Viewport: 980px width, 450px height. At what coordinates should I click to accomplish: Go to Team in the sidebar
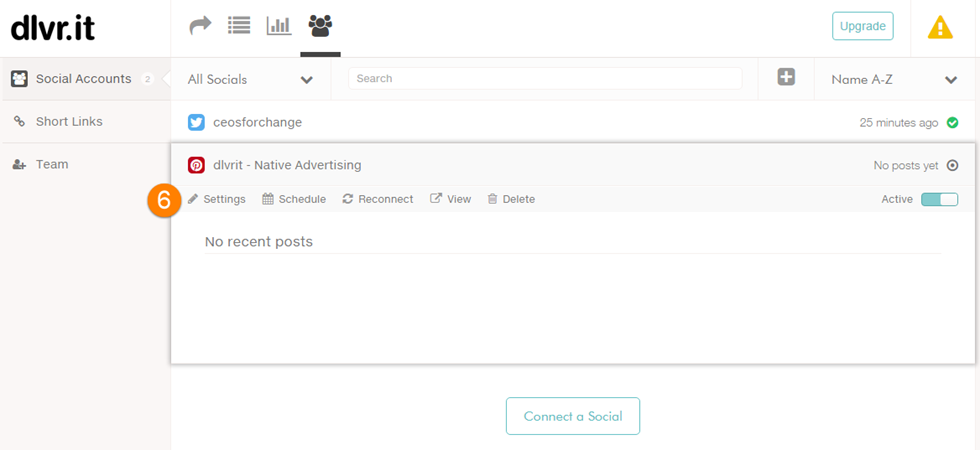click(51, 164)
